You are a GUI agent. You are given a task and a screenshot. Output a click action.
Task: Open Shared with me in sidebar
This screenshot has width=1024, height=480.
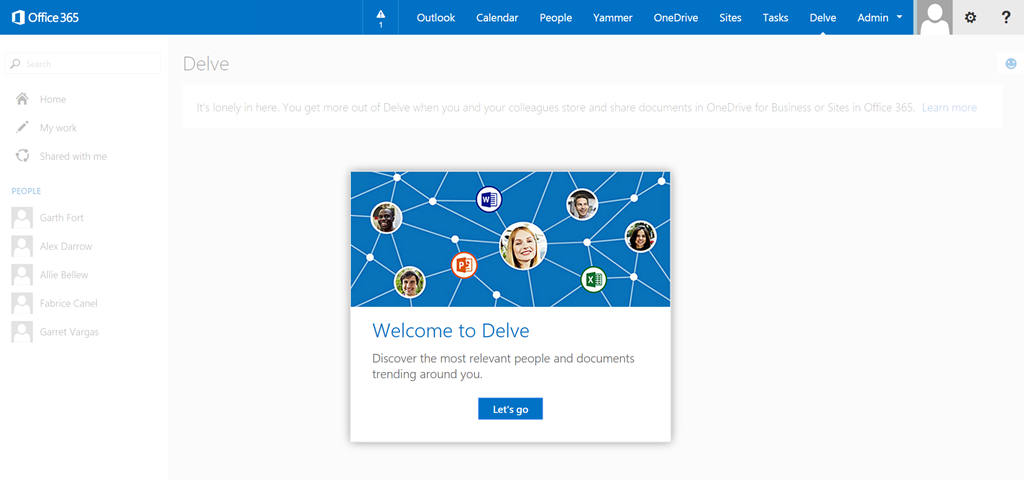pyautogui.click(x=73, y=157)
